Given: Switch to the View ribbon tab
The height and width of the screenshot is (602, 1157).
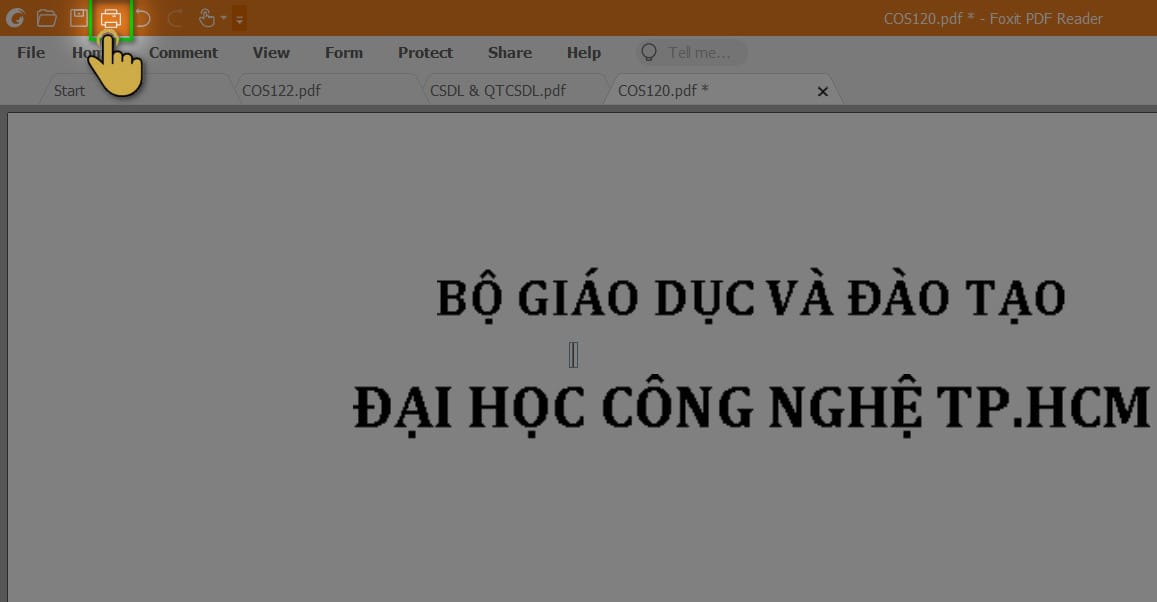Looking at the screenshot, I should tap(271, 52).
